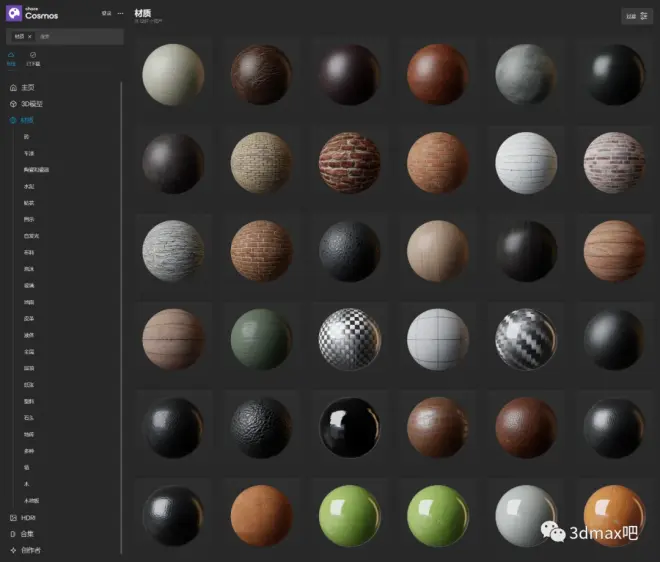The height and width of the screenshot is (562, 660).
Task: Click the Chaos Cosmos logo icon
Action: (x=14, y=13)
